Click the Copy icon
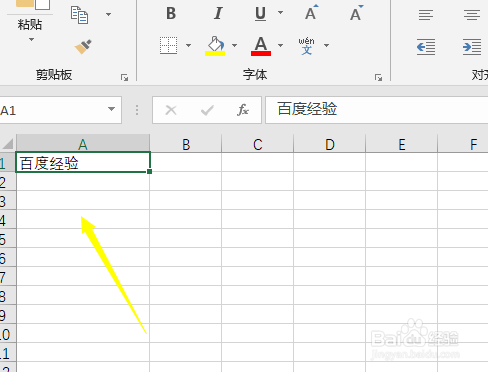 pyautogui.click(x=79, y=15)
